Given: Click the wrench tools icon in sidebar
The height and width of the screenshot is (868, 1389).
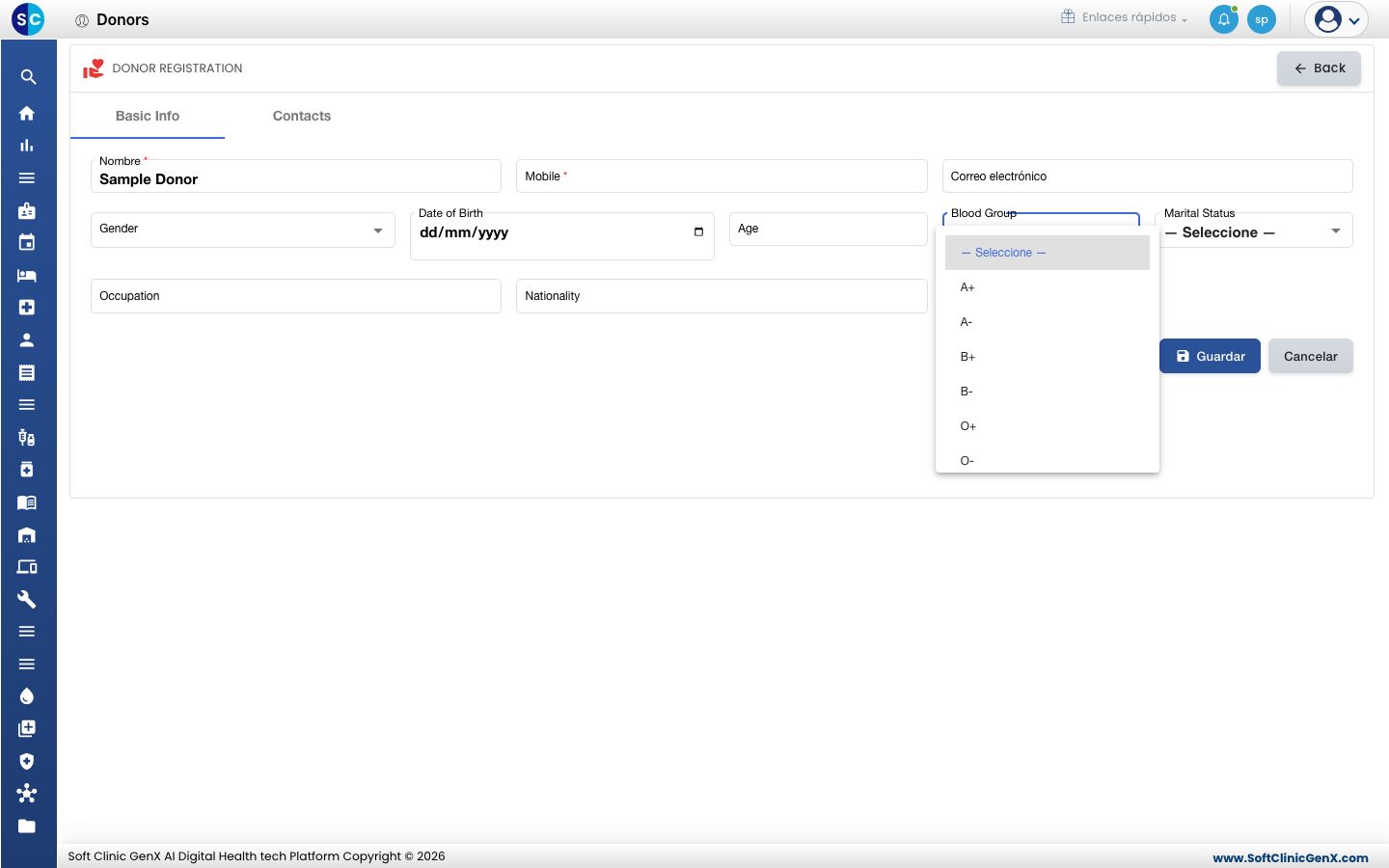Looking at the screenshot, I should click(27, 599).
